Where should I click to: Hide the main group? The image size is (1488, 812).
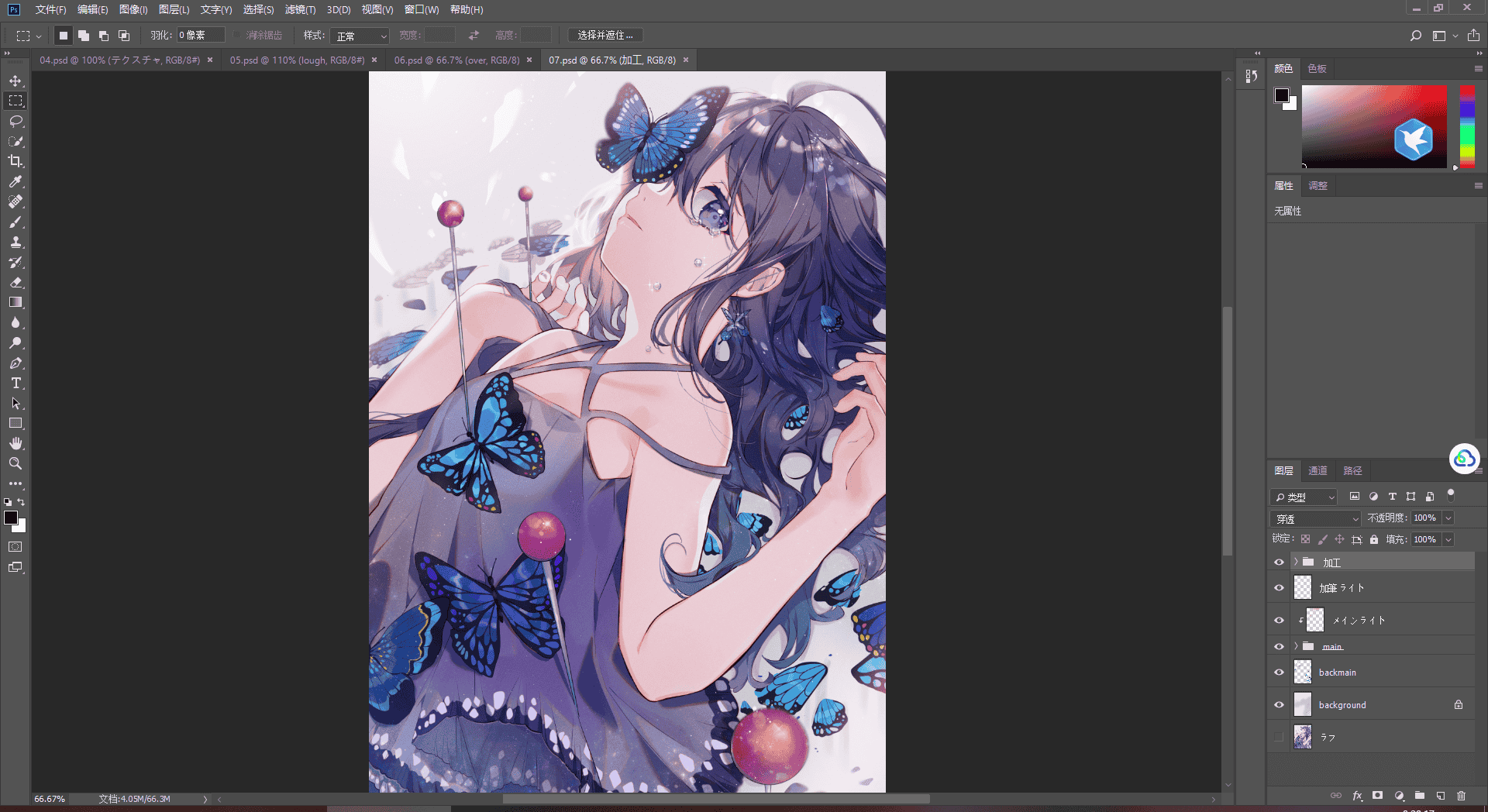tap(1279, 646)
